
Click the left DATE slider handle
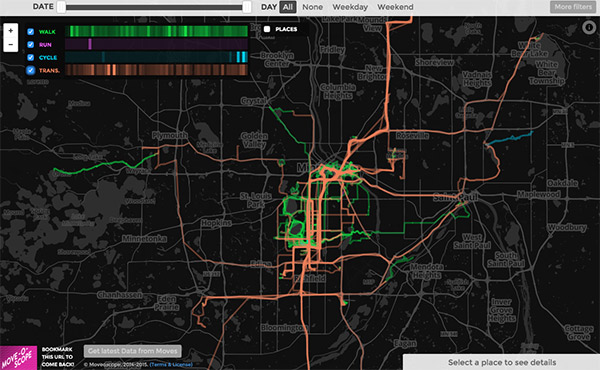click(x=61, y=7)
